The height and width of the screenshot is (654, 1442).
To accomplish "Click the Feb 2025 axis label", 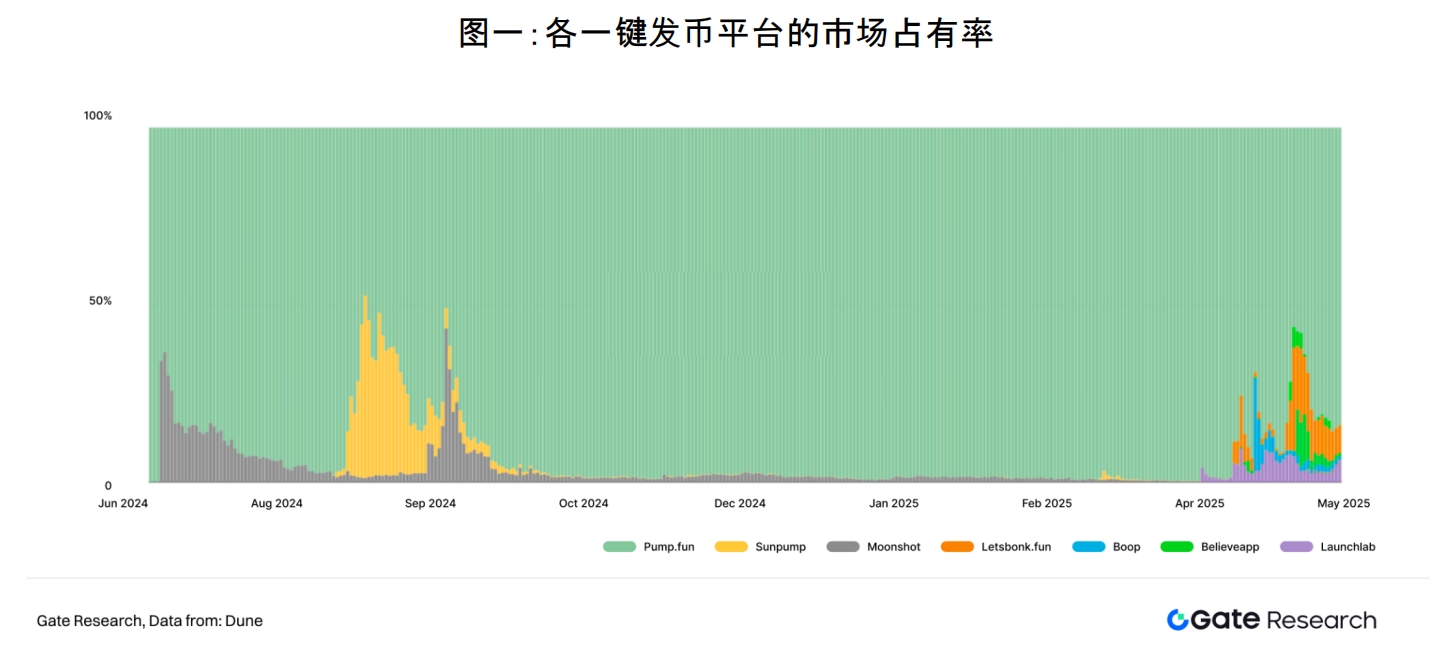I will 1046,504.
